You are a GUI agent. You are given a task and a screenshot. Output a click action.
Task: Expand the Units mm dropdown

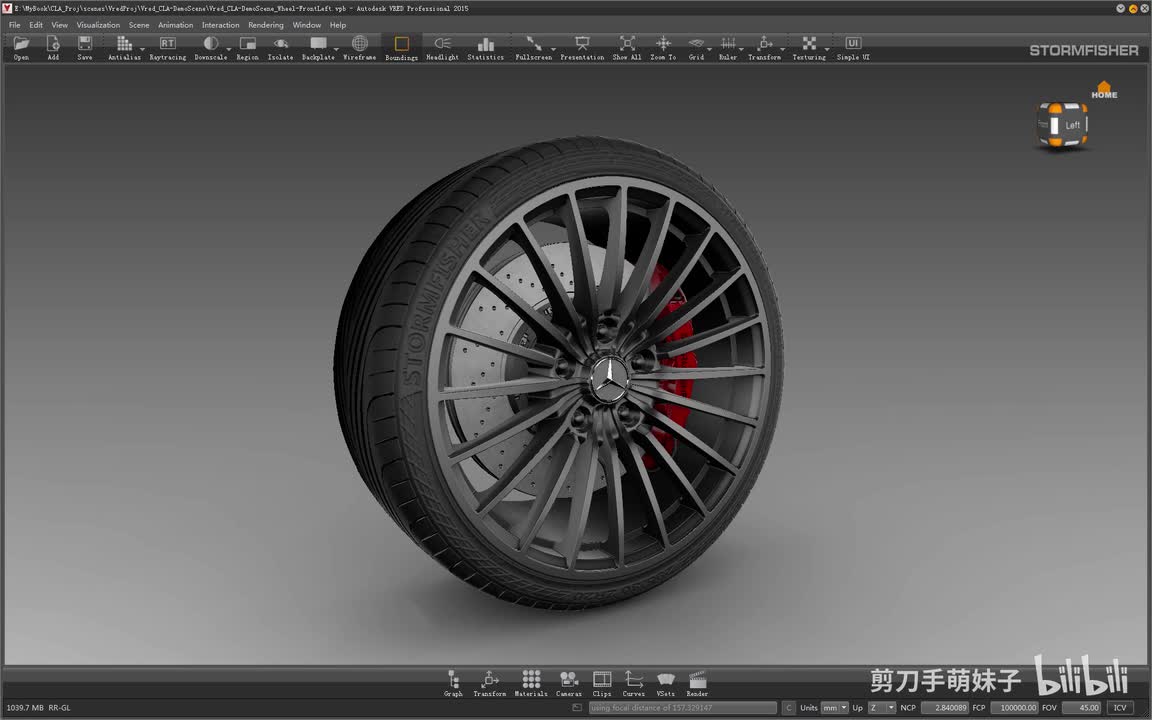(x=835, y=708)
